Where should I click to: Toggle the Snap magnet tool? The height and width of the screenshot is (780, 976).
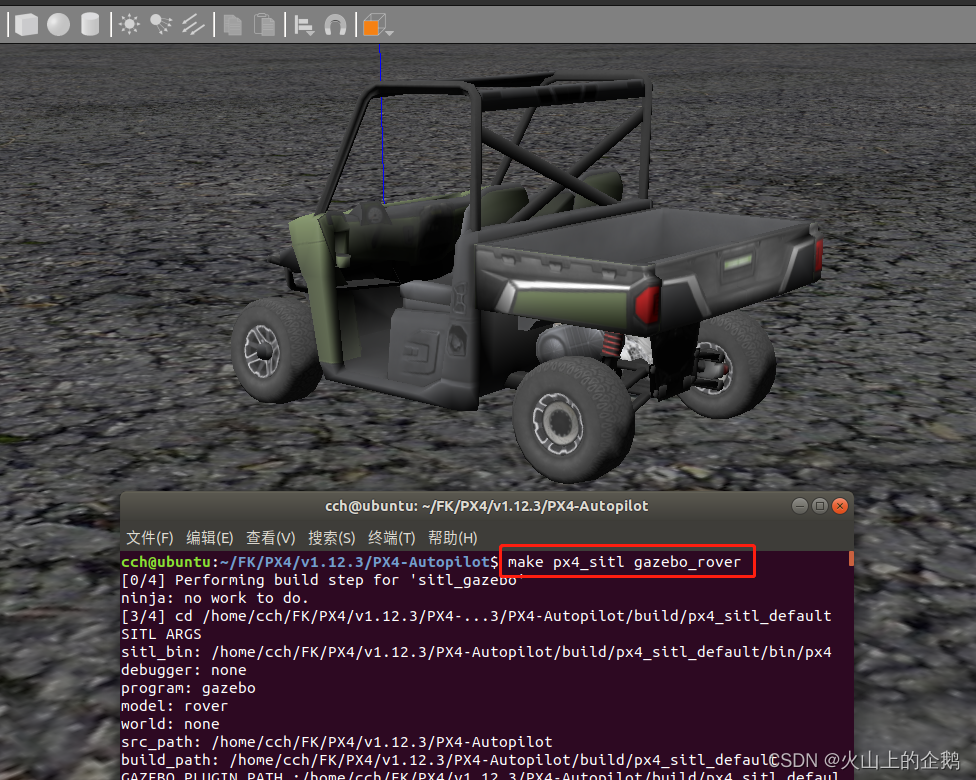(x=336, y=26)
